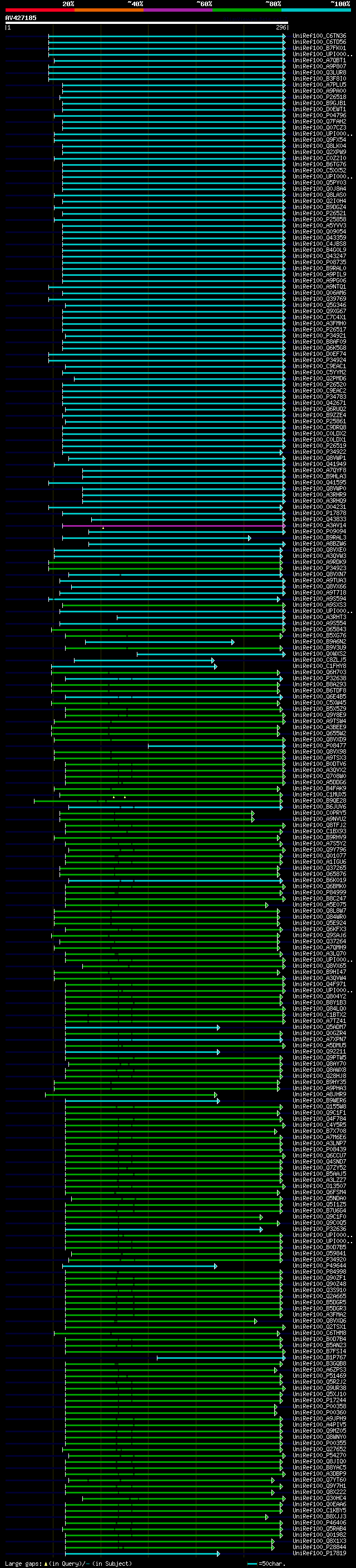356x1568 pixels.
Task: Select label UniRef100_C7C4X1
Action: coord(319,317)
